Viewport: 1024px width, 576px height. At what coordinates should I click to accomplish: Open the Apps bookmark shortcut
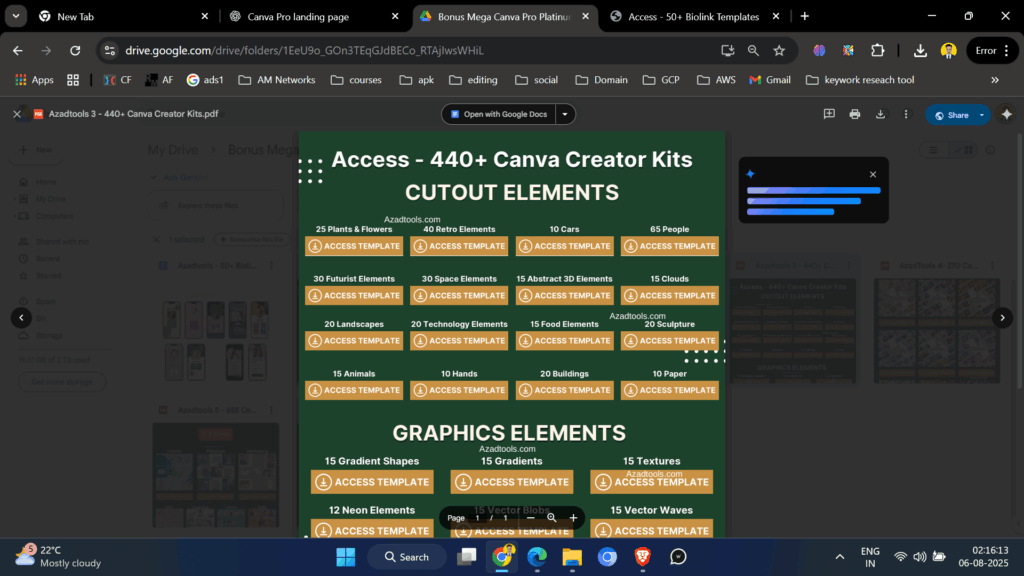(x=35, y=80)
